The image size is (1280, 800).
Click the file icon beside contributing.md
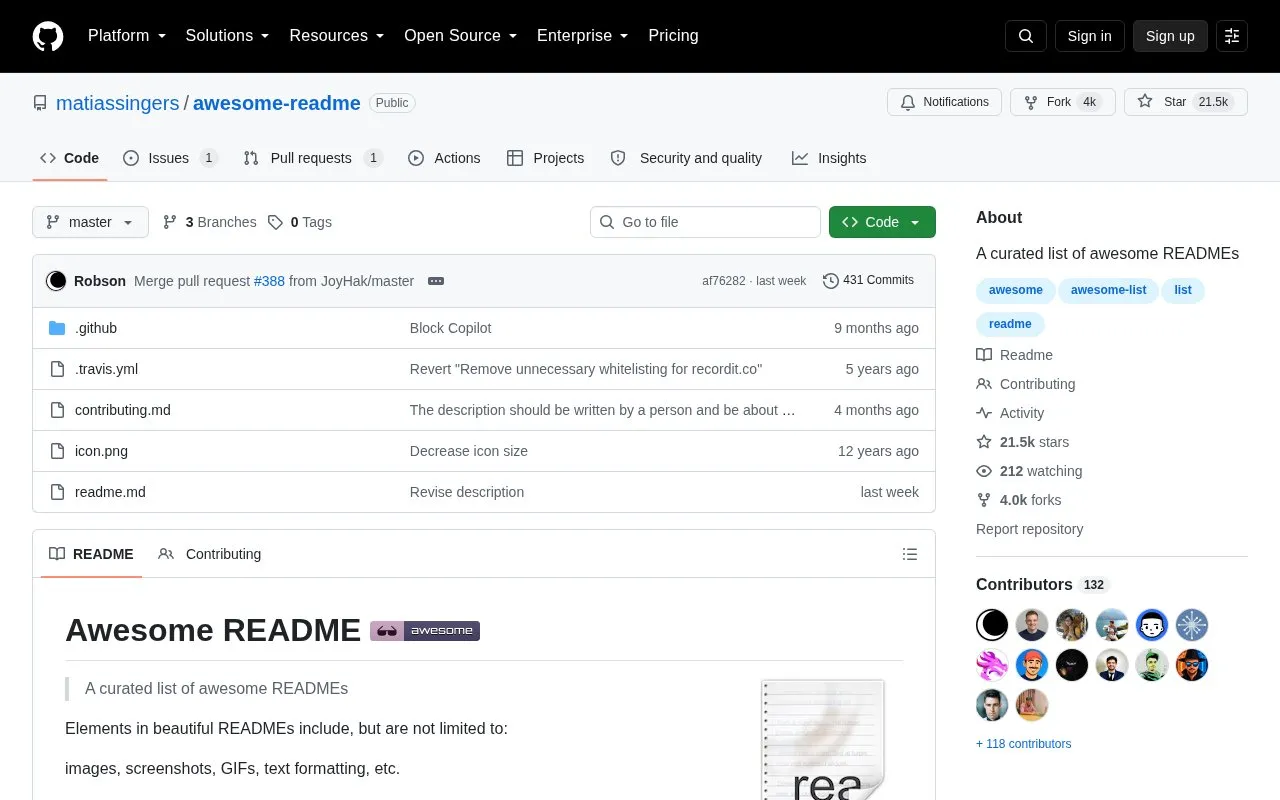57,410
